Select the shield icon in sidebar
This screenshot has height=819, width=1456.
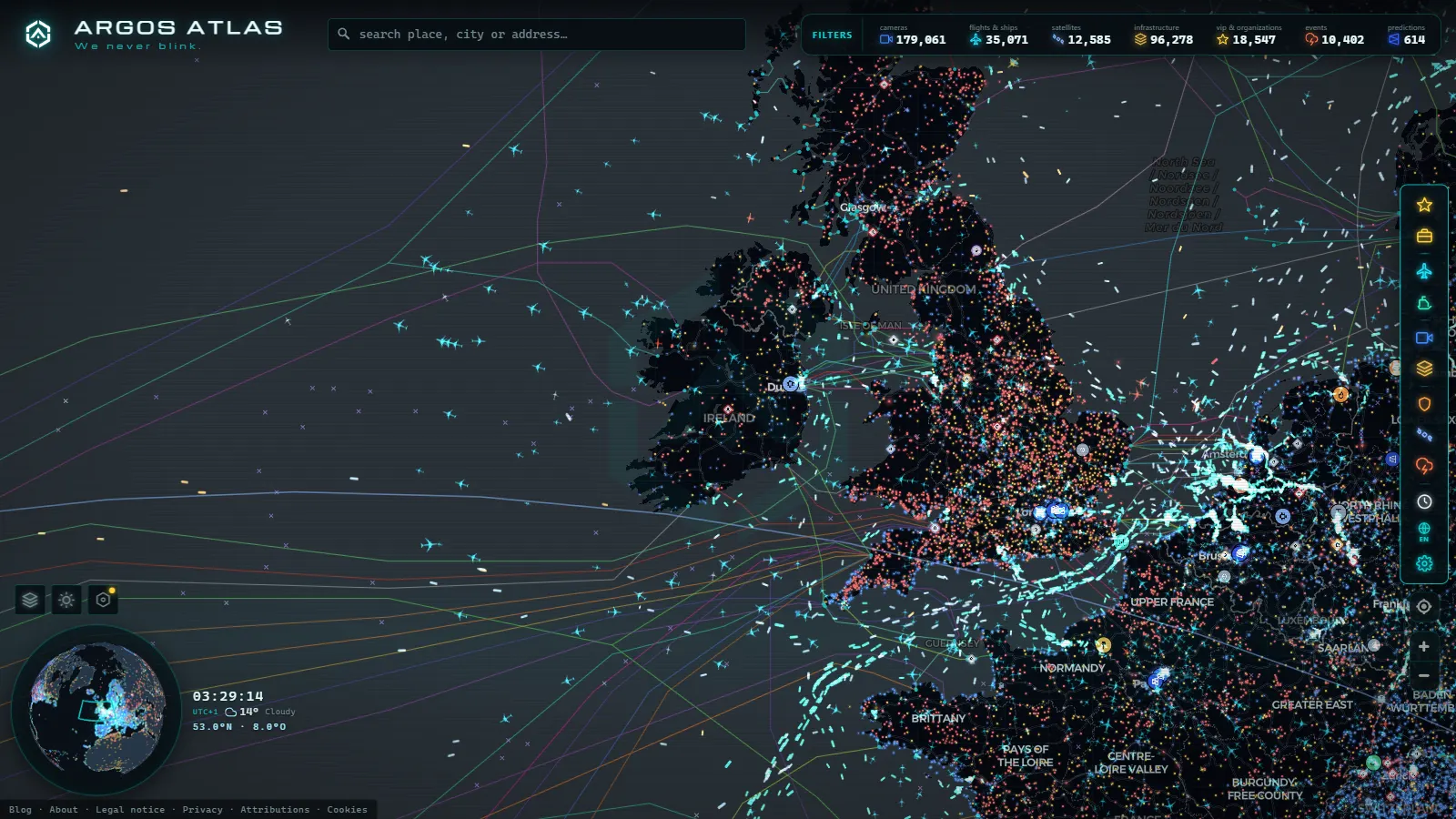pos(1424,403)
